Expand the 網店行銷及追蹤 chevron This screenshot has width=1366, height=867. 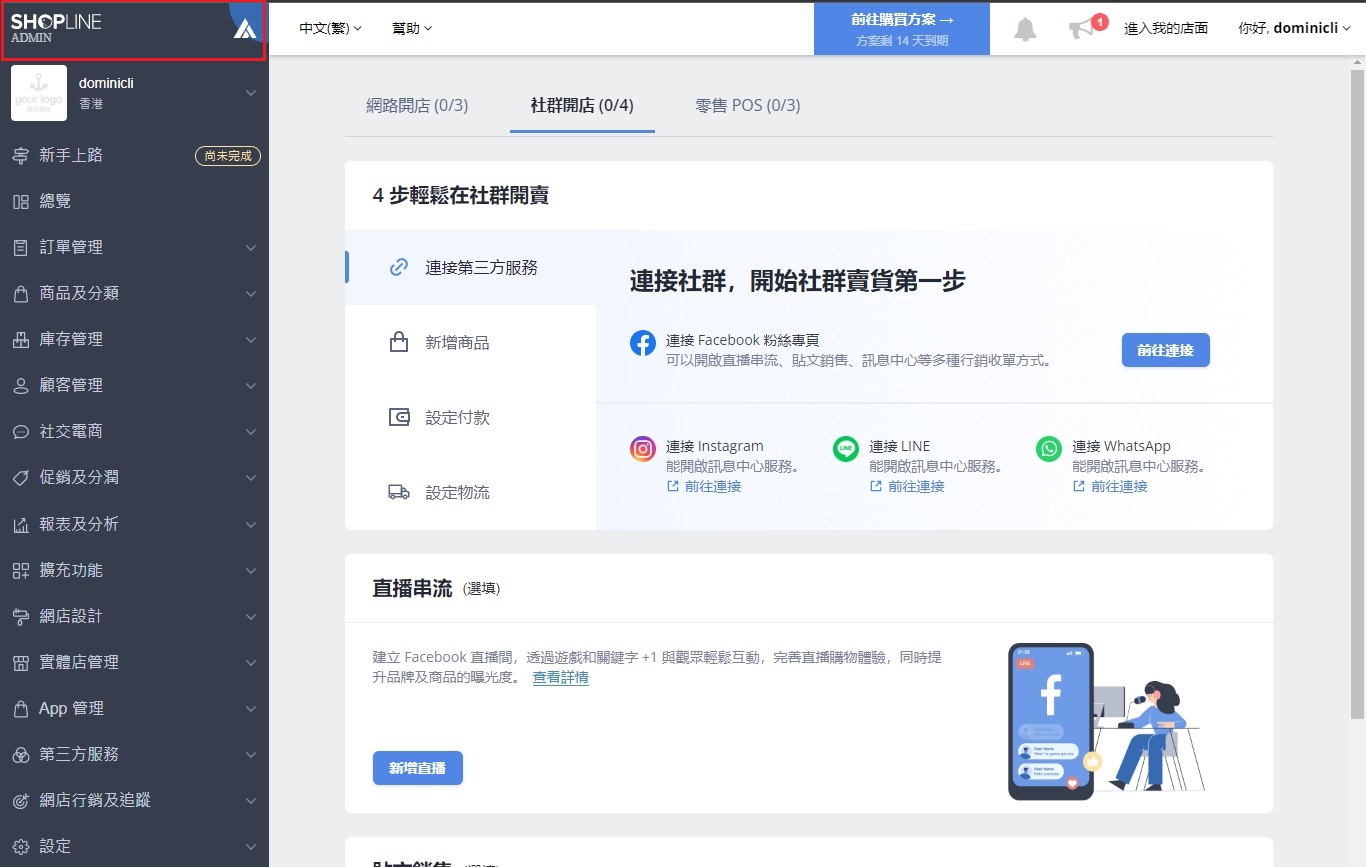click(251, 801)
